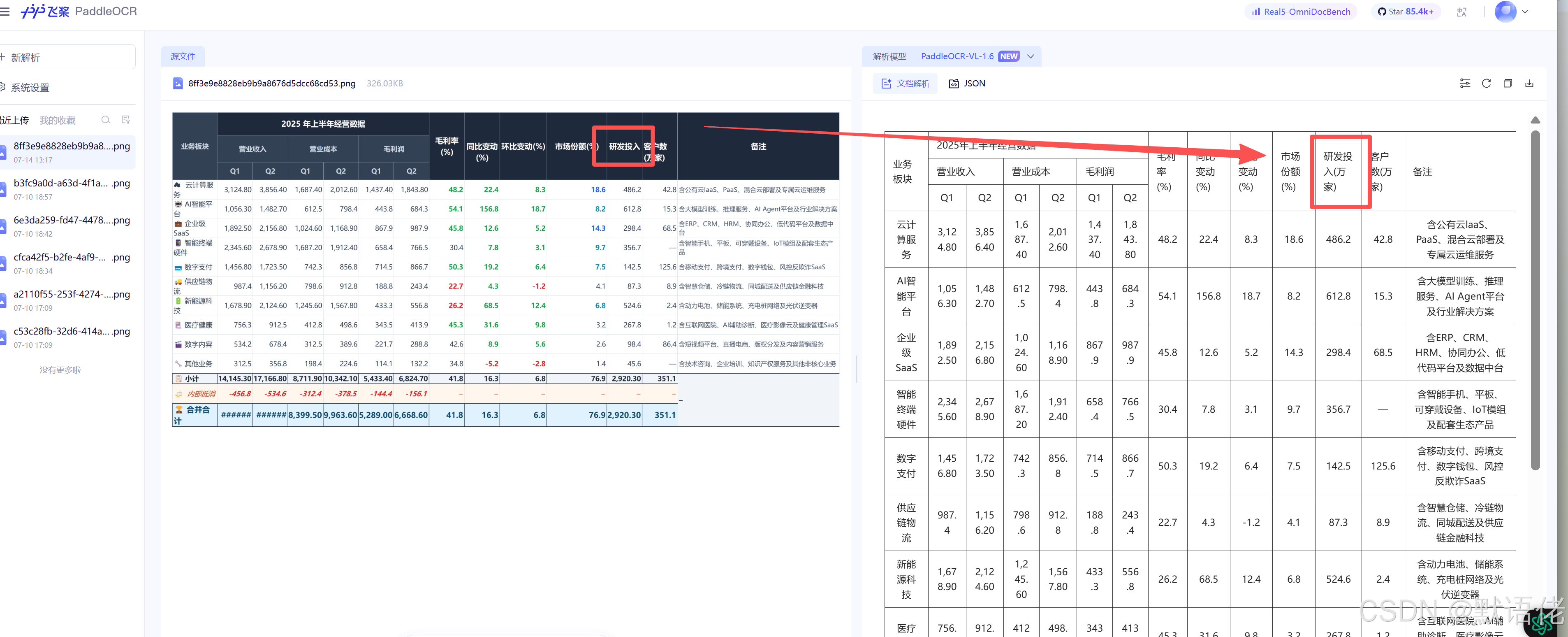Switch language with the translate icon
This screenshot has width=1568, height=637.
click(1461, 12)
